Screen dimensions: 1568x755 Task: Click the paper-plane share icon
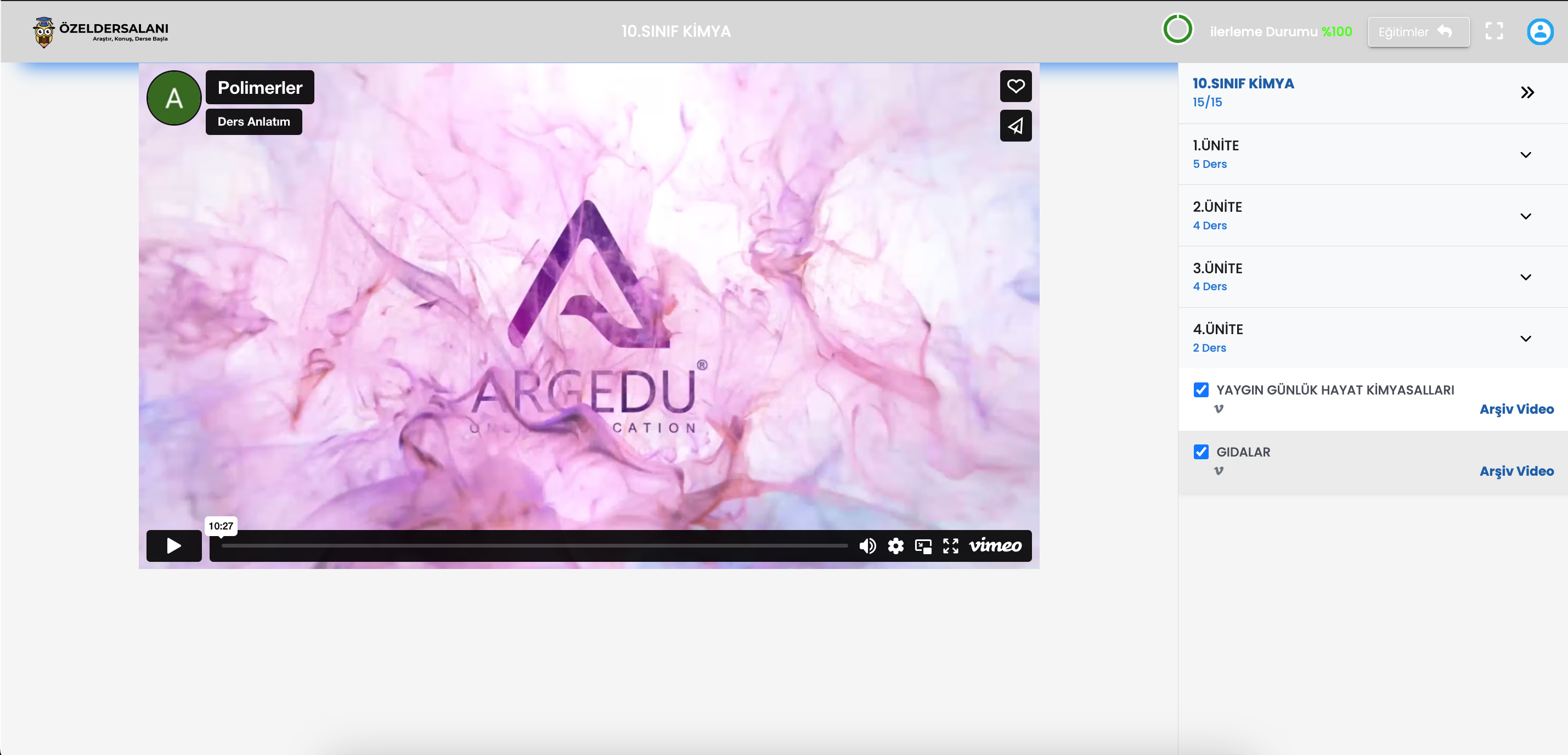[1016, 126]
